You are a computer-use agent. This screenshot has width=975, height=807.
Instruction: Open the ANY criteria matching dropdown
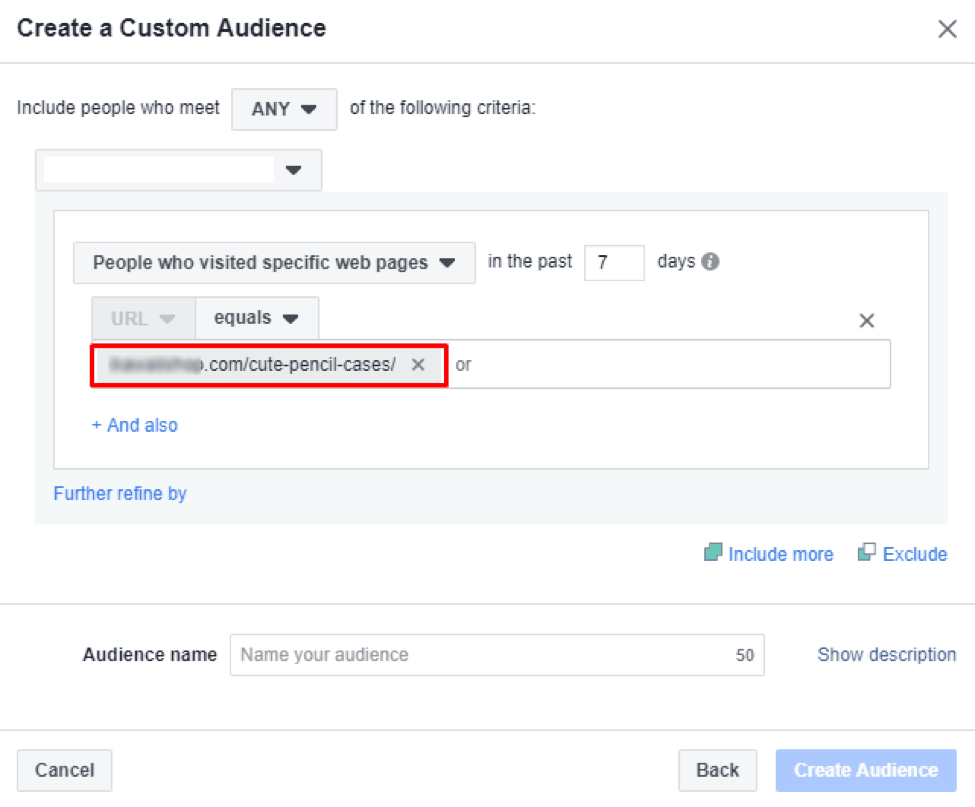coord(284,109)
